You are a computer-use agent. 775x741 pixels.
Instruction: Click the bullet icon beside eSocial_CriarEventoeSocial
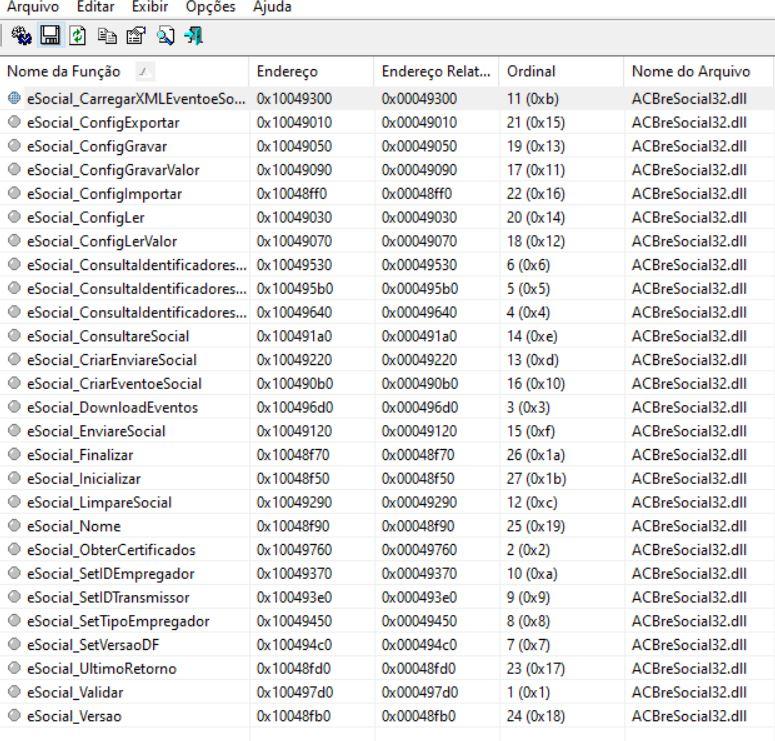point(14,383)
